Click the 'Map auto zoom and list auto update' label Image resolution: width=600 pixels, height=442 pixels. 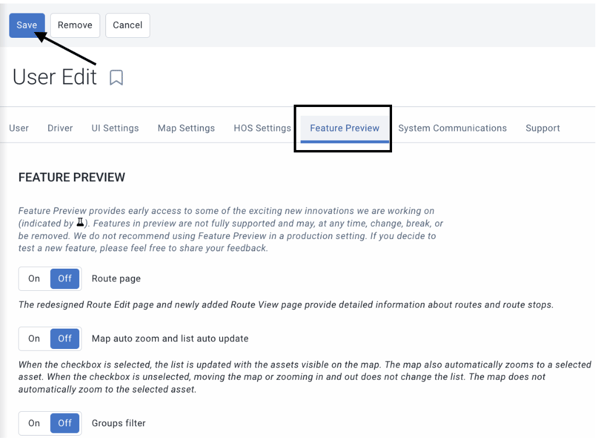[170, 339]
